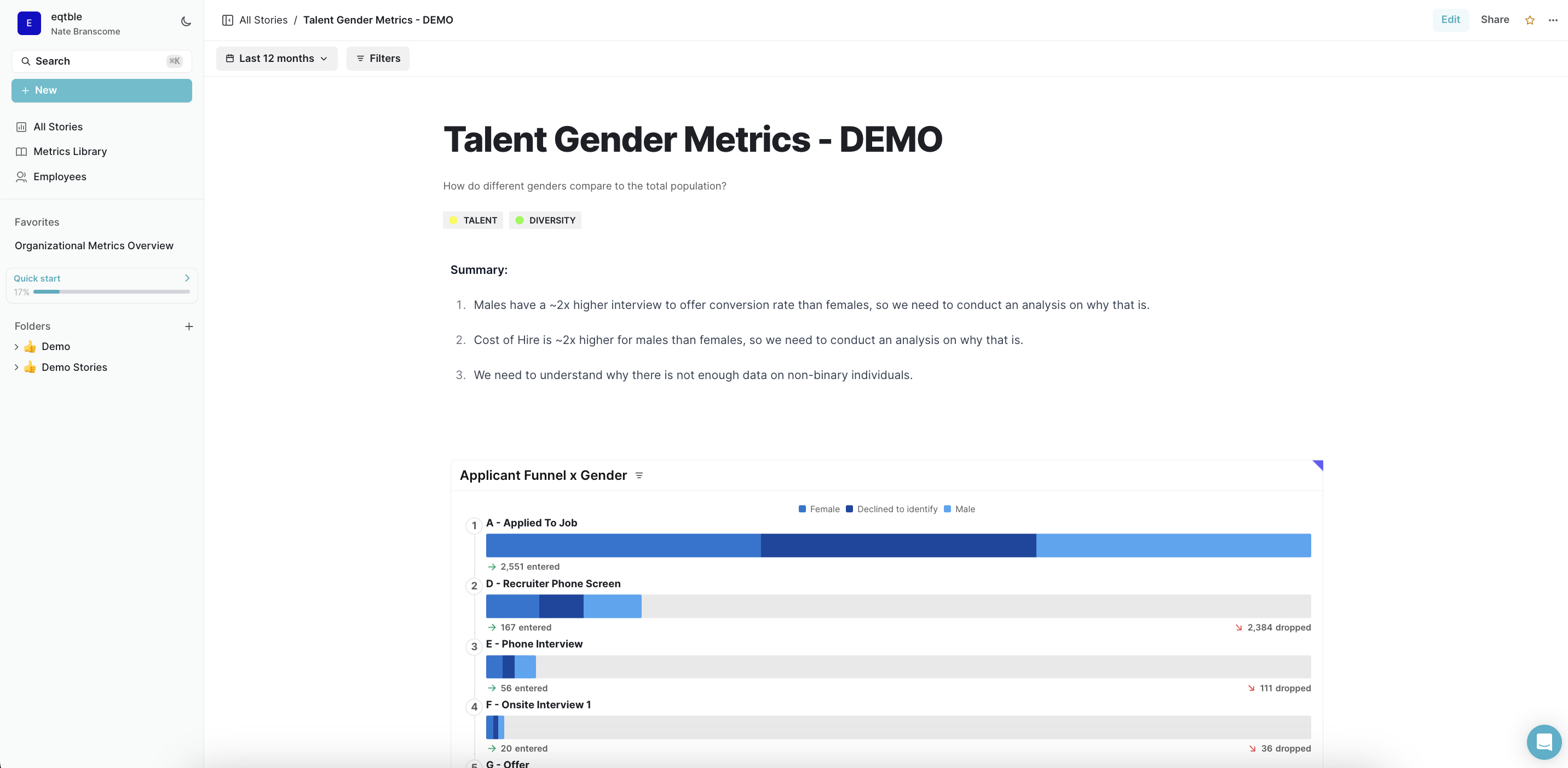1568x768 pixels.
Task: Toggle Female series in chart legend
Action: click(818, 509)
